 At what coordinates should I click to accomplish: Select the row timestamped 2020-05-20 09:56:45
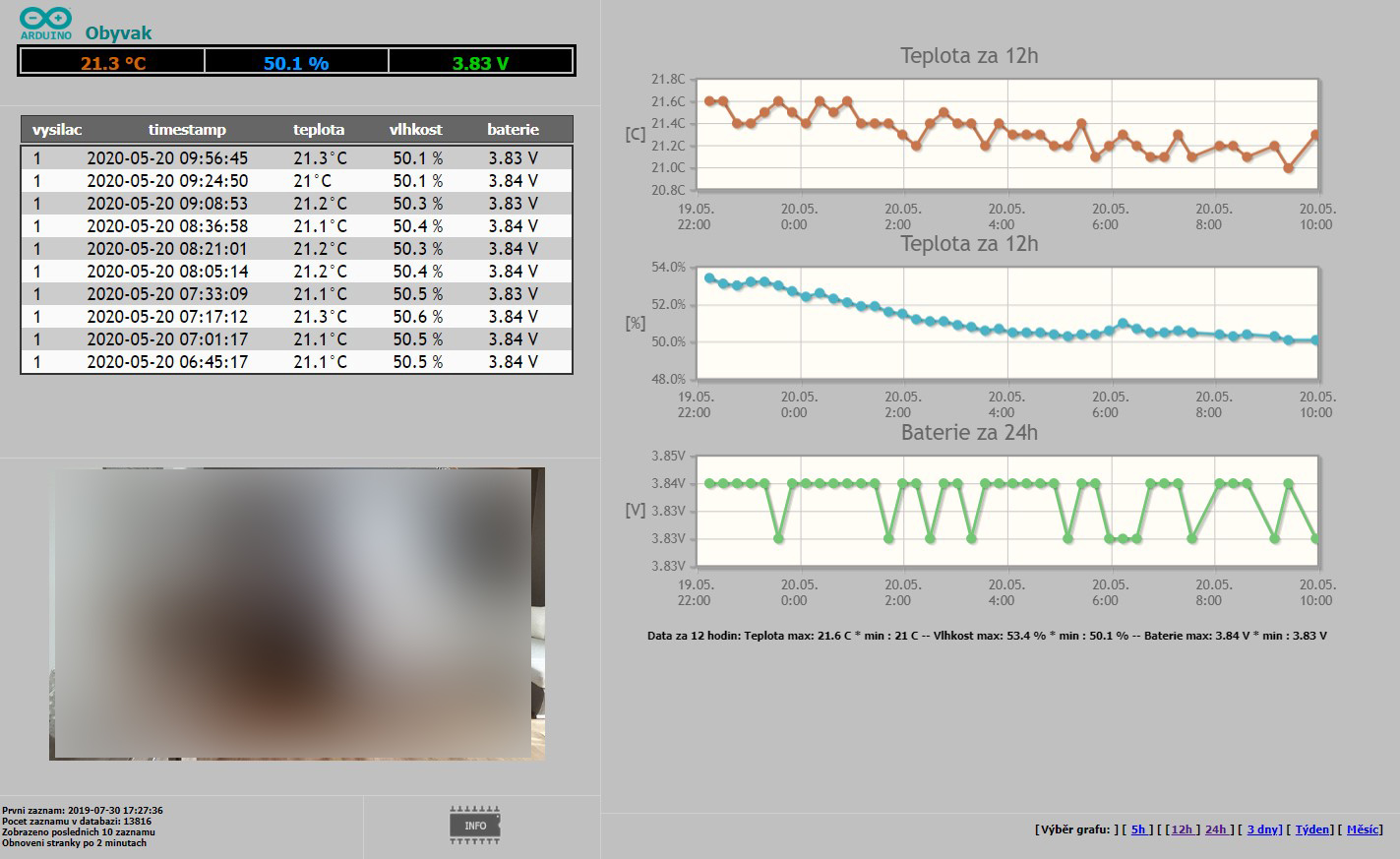pyautogui.click(x=167, y=158)
